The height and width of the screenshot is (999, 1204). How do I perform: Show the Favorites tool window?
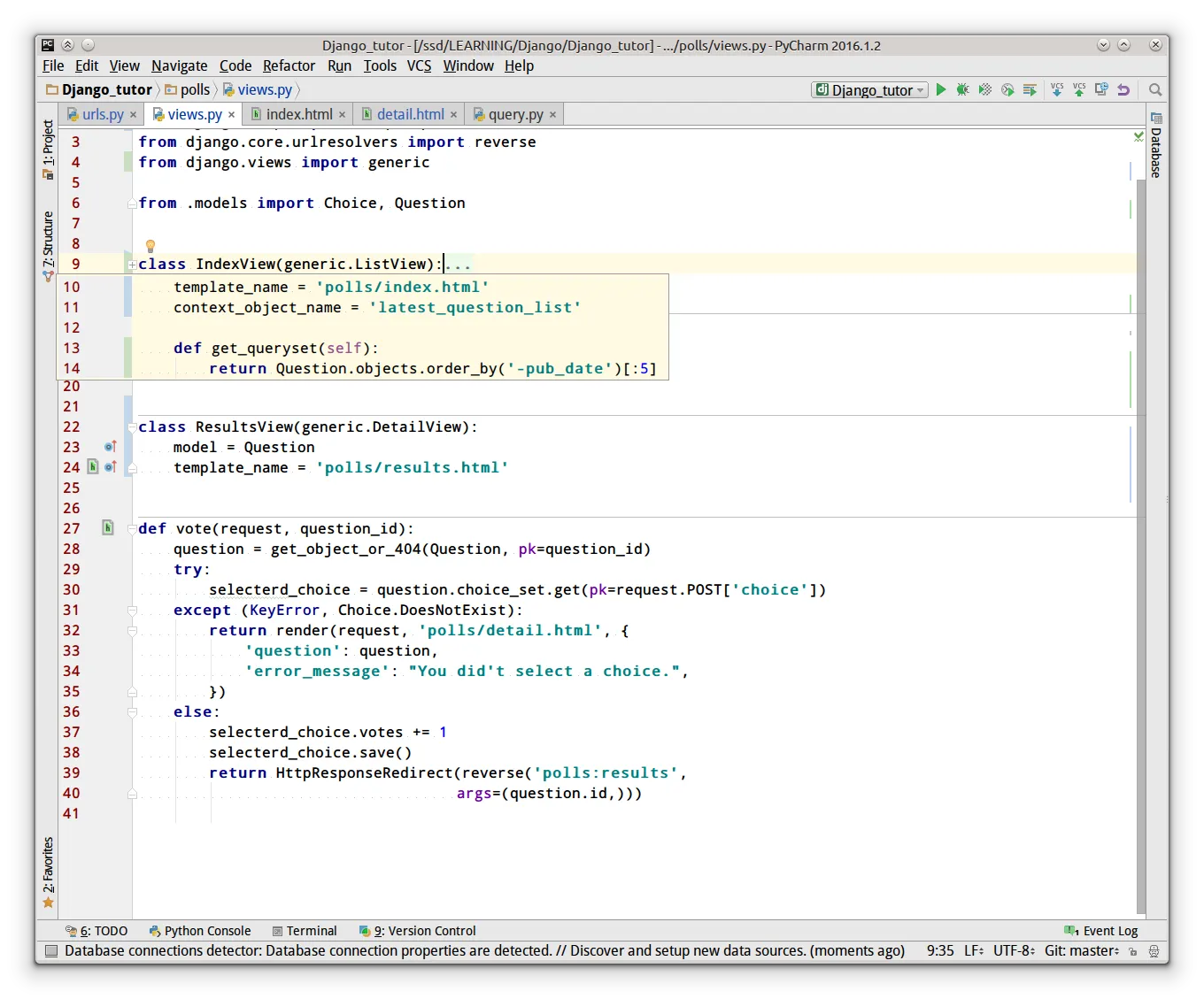(x=49, y=872)
